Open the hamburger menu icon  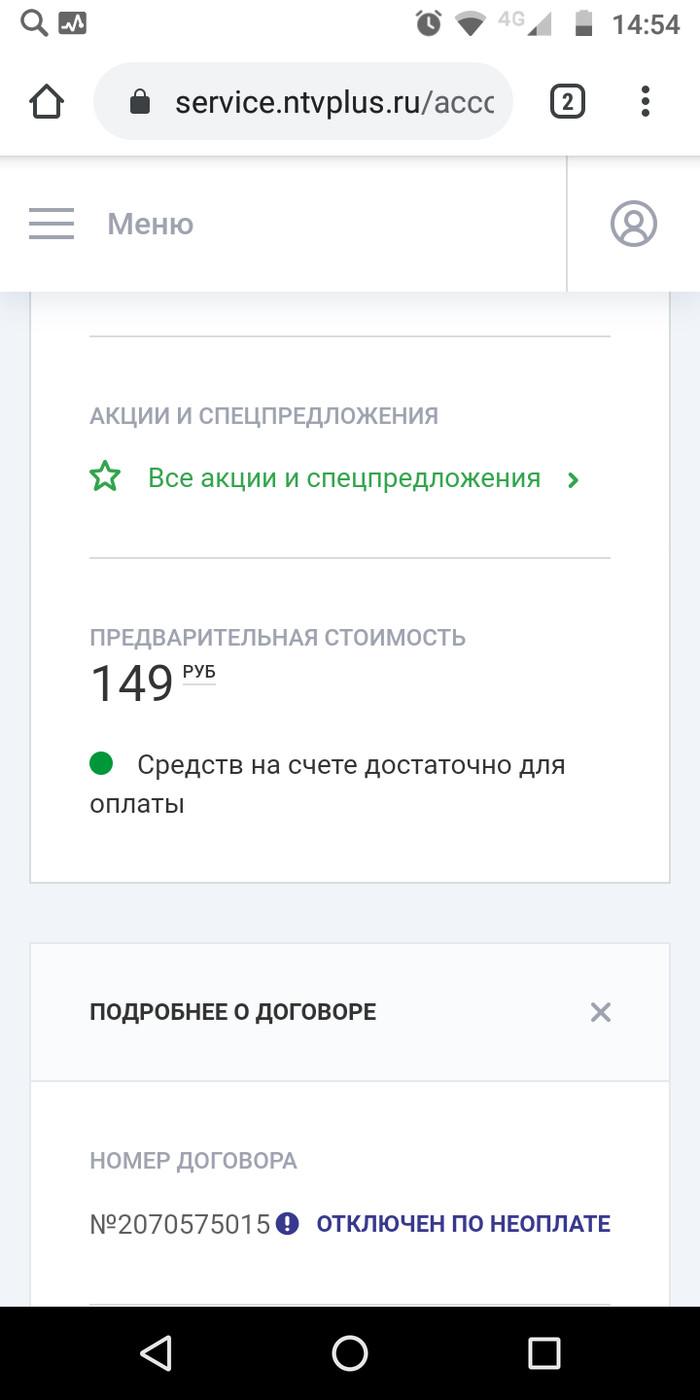[x=51, y=224]
